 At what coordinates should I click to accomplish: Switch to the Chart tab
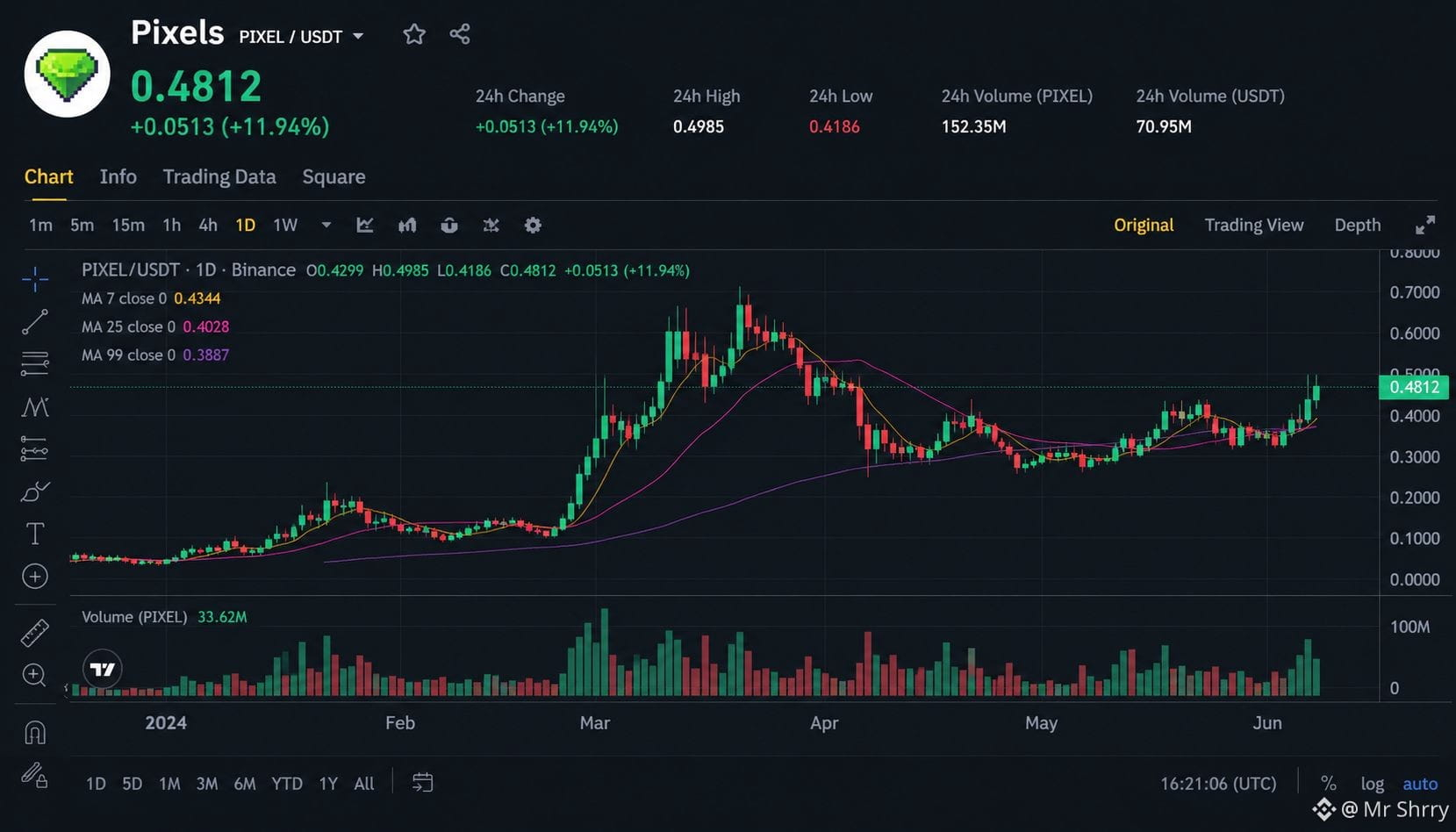click(48, 176)
